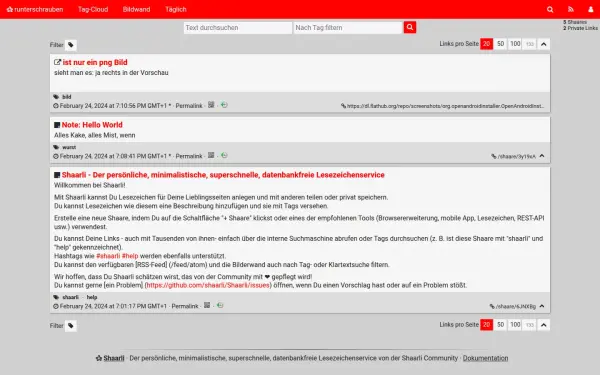Click the clock icon of the 7:10:56 PM entry
Screen dimensions: 600x375
(x=56, y=106)
